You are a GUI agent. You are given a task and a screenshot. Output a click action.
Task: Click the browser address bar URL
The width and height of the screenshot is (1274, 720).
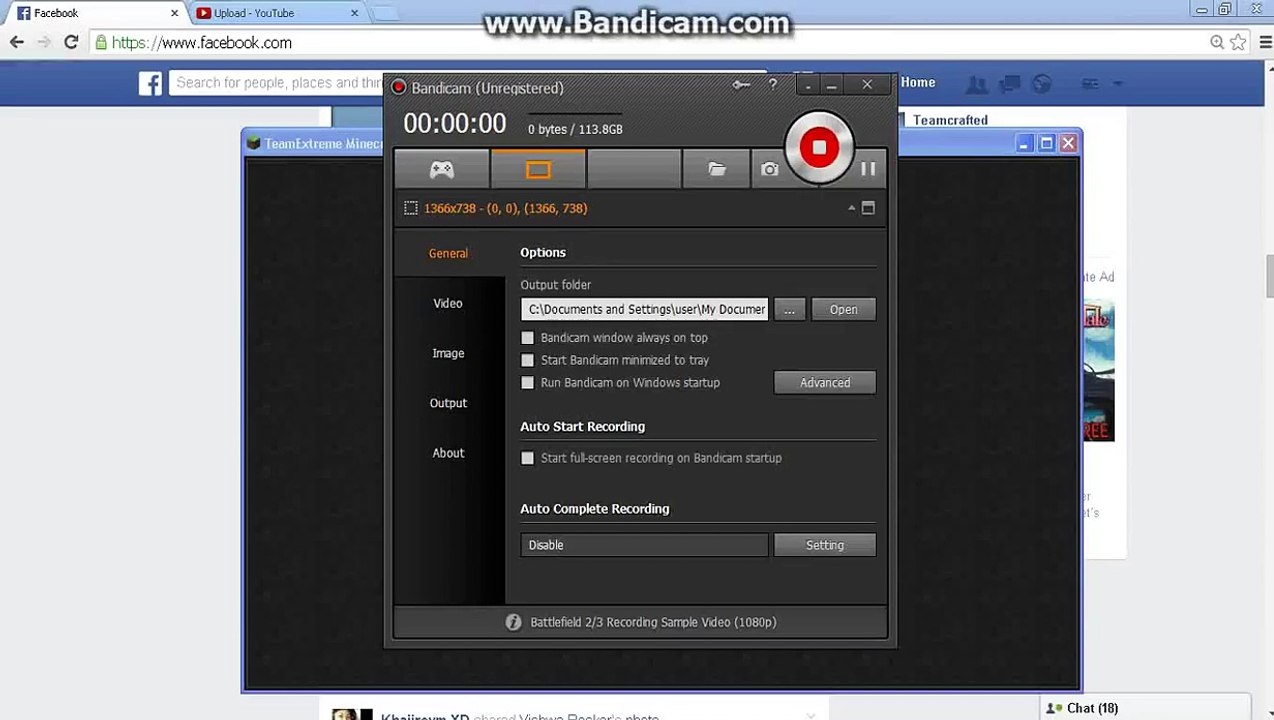coord(202,43)
